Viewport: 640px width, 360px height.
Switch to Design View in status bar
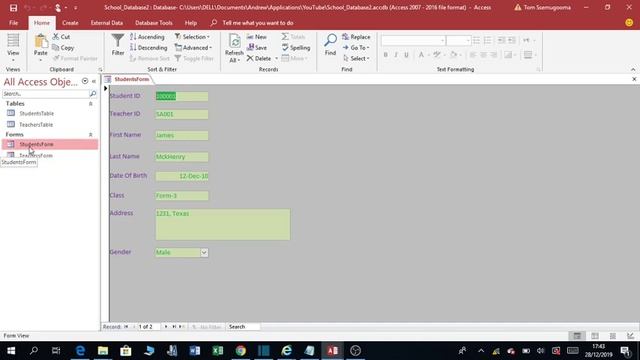click(x=631, y=336)
